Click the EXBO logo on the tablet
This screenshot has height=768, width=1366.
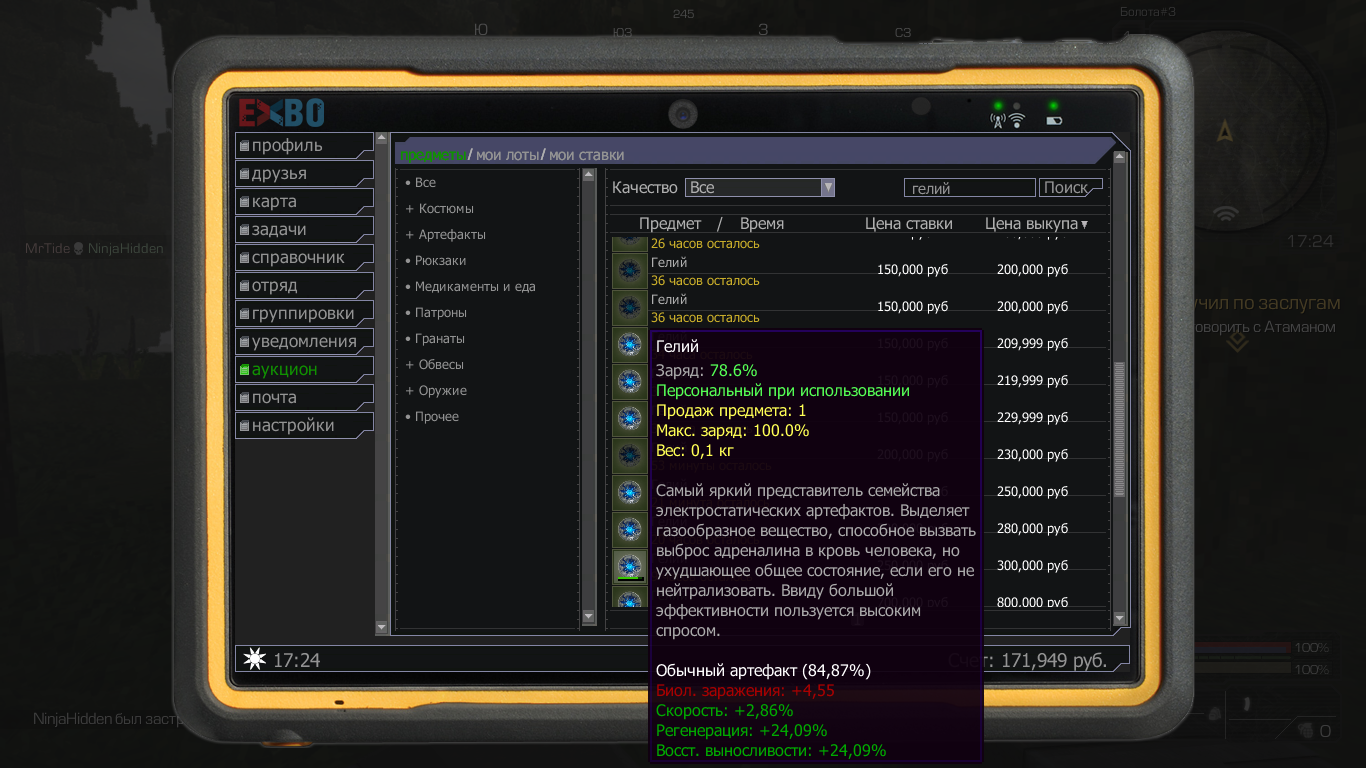tap(281, 111)
